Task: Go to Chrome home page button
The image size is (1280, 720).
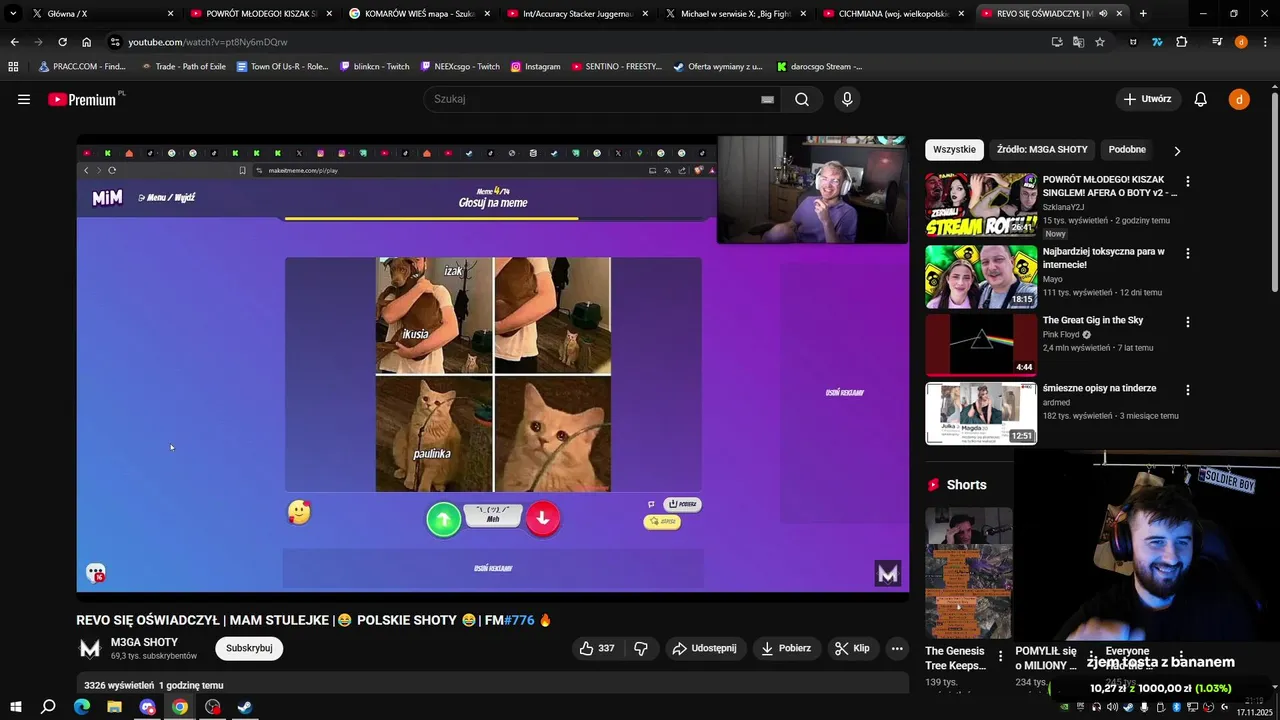Action: [x=87, y=42]
